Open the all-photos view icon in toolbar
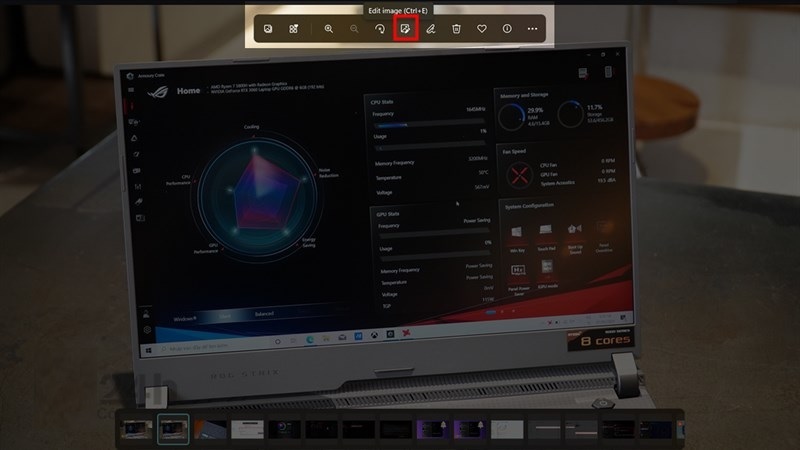The width and height of the screenshot is (800, 450). click(268, 29)
